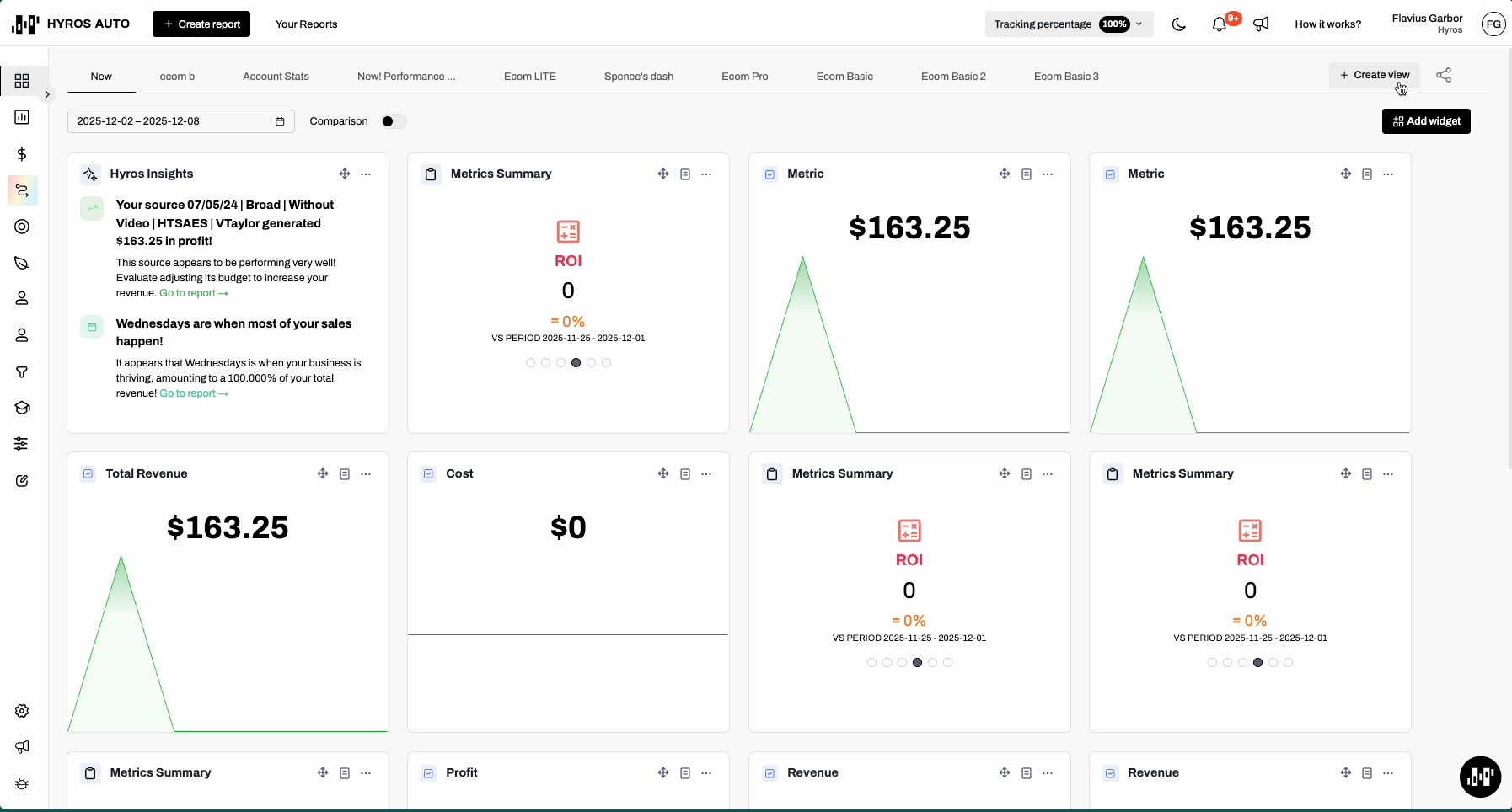This screenshot has width=1512, height=812.
Task: Open the date range picker field
Action: (x=180, y=121)
